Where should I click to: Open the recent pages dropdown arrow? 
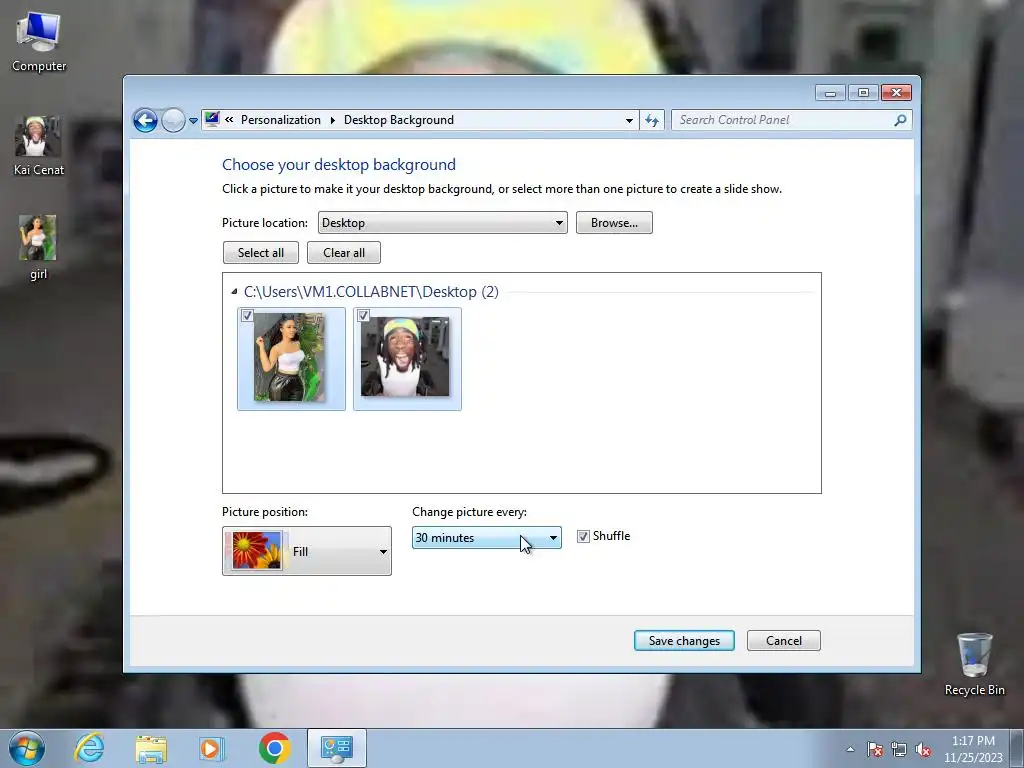click(193, 120)
